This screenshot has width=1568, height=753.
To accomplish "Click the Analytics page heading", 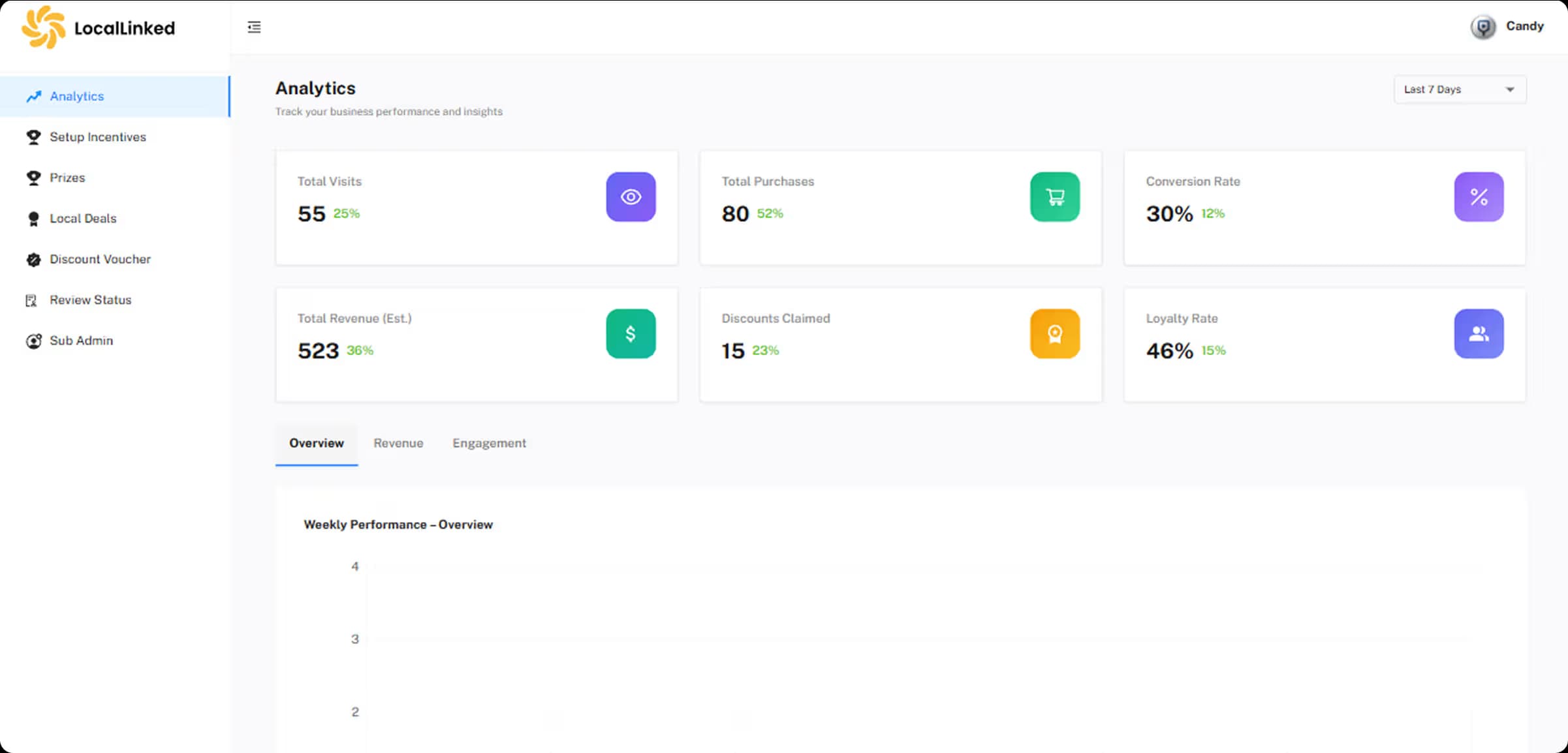I will (315, 88).
